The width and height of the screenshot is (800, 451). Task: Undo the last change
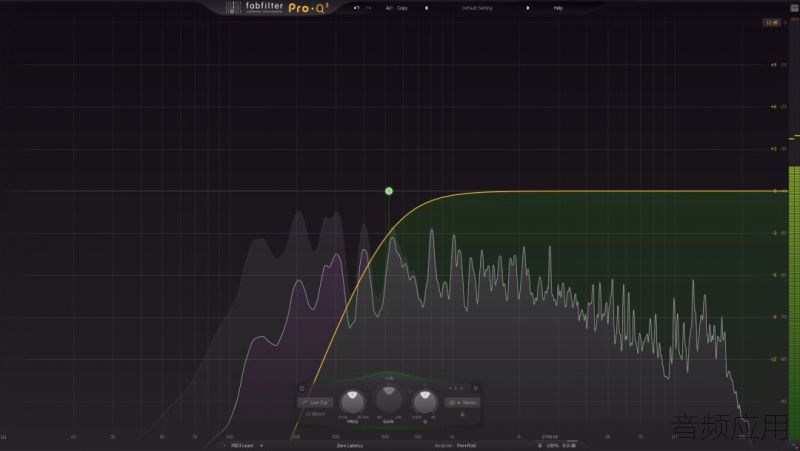(x=356, y=8)
